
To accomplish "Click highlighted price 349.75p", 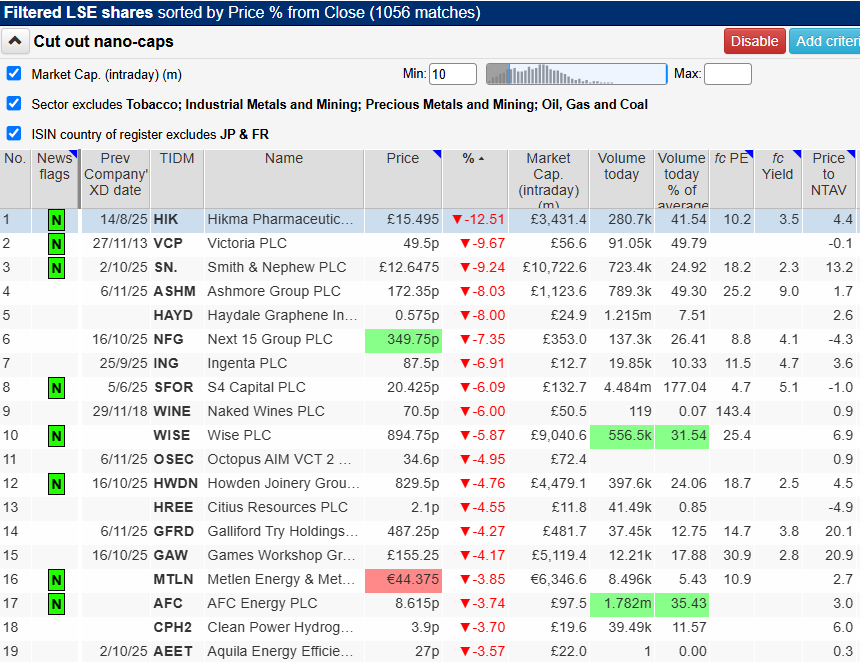I will pos(403,340).
